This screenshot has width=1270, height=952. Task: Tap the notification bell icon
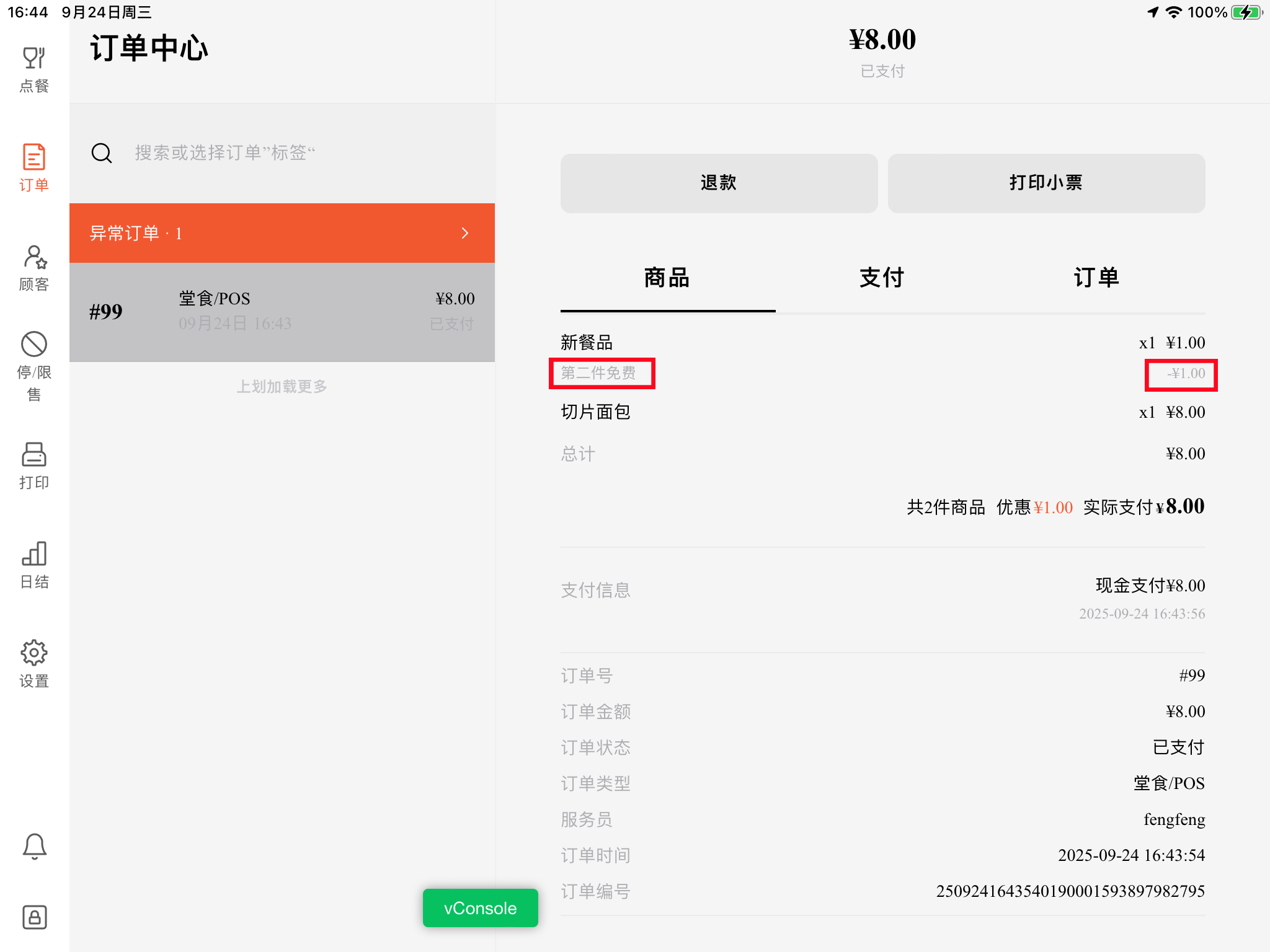pos(34,846)
